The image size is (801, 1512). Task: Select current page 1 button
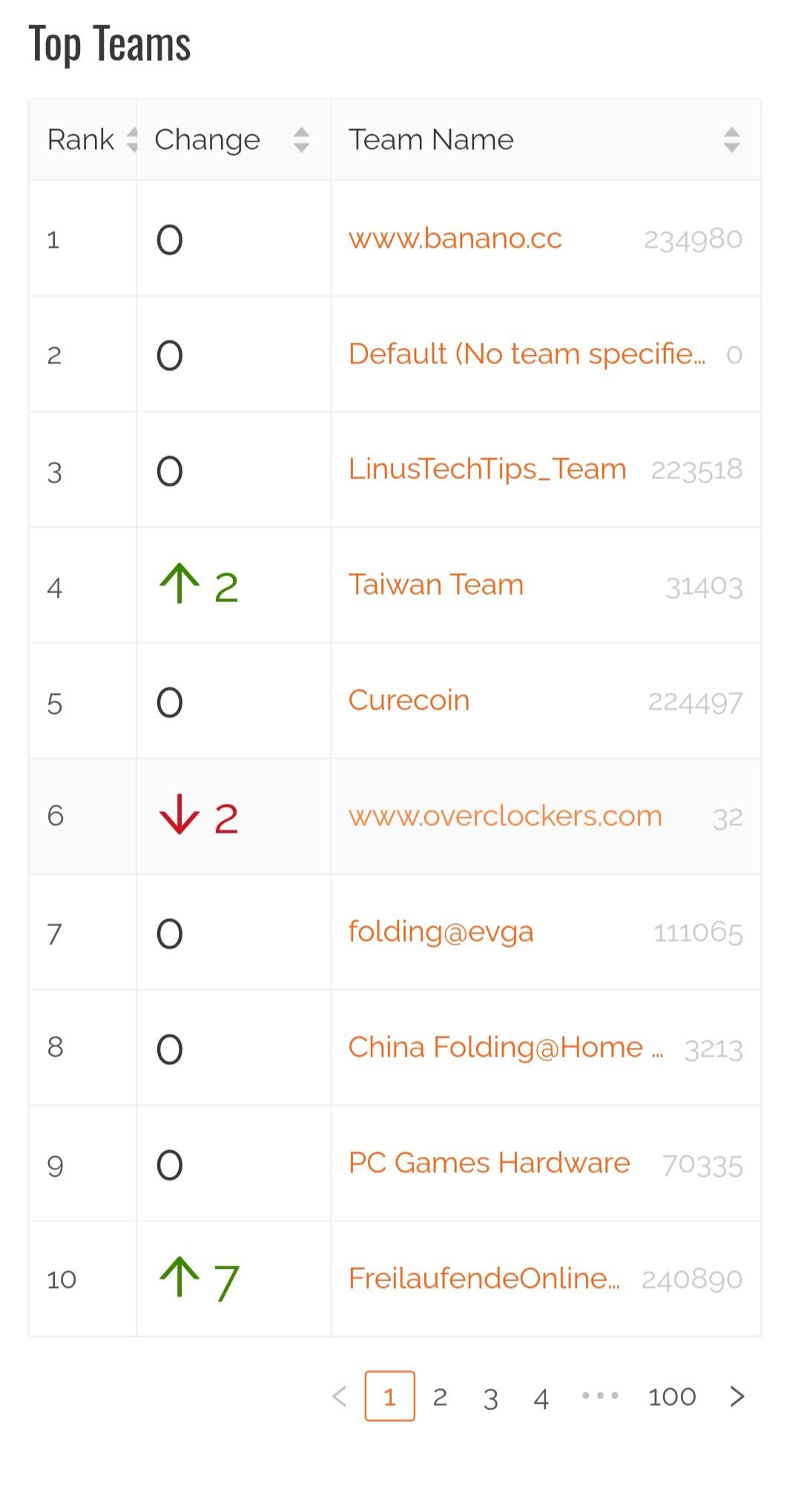tap(389, 1396)
